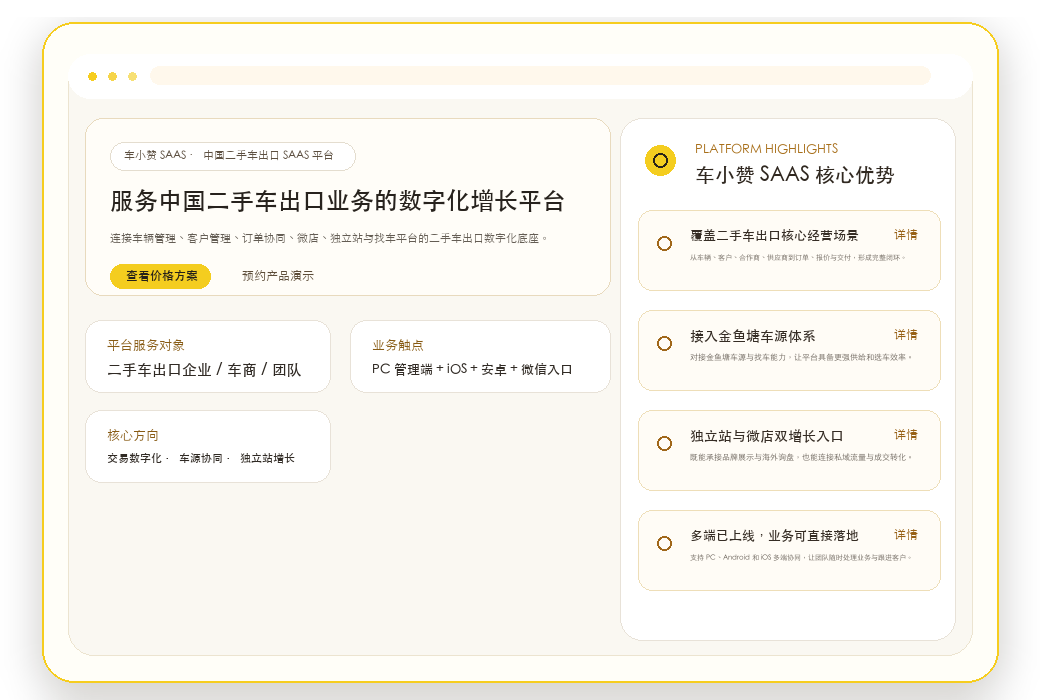Click the title 独立站与微店双增长入口

pyautogui.click(x=767, y=437)
